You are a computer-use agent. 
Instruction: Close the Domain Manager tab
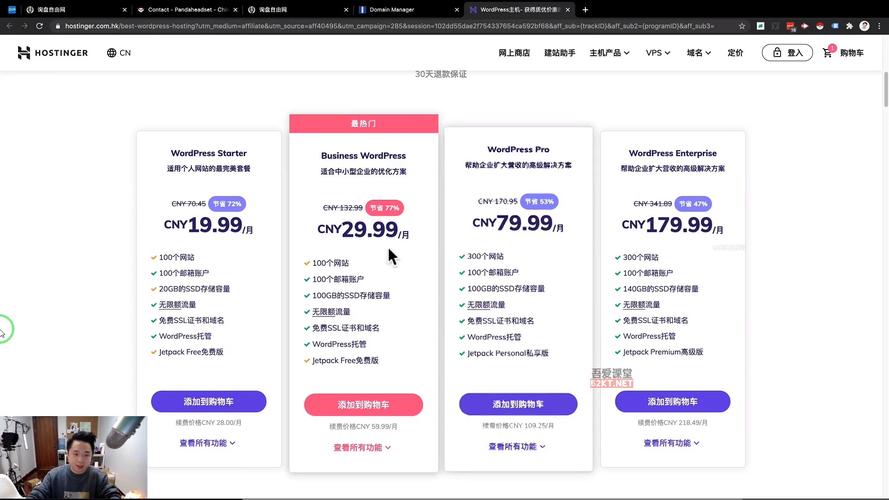tap(456, 10)
